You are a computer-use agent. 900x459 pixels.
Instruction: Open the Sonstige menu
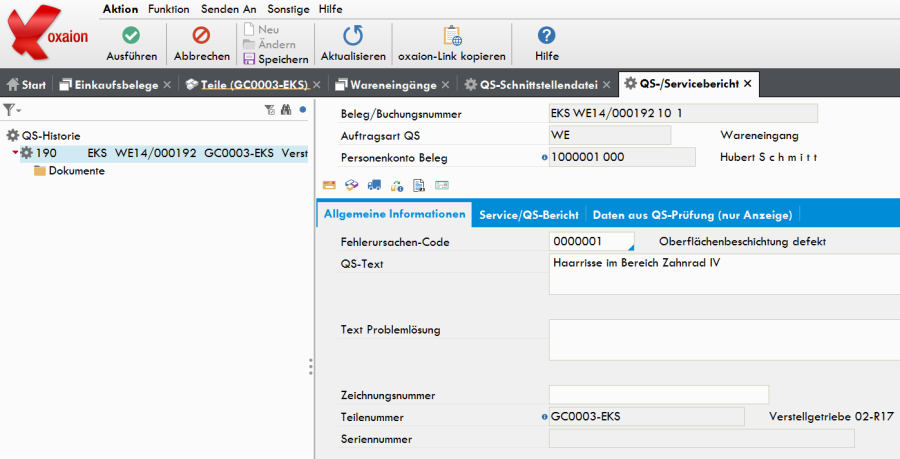(288, 9)
